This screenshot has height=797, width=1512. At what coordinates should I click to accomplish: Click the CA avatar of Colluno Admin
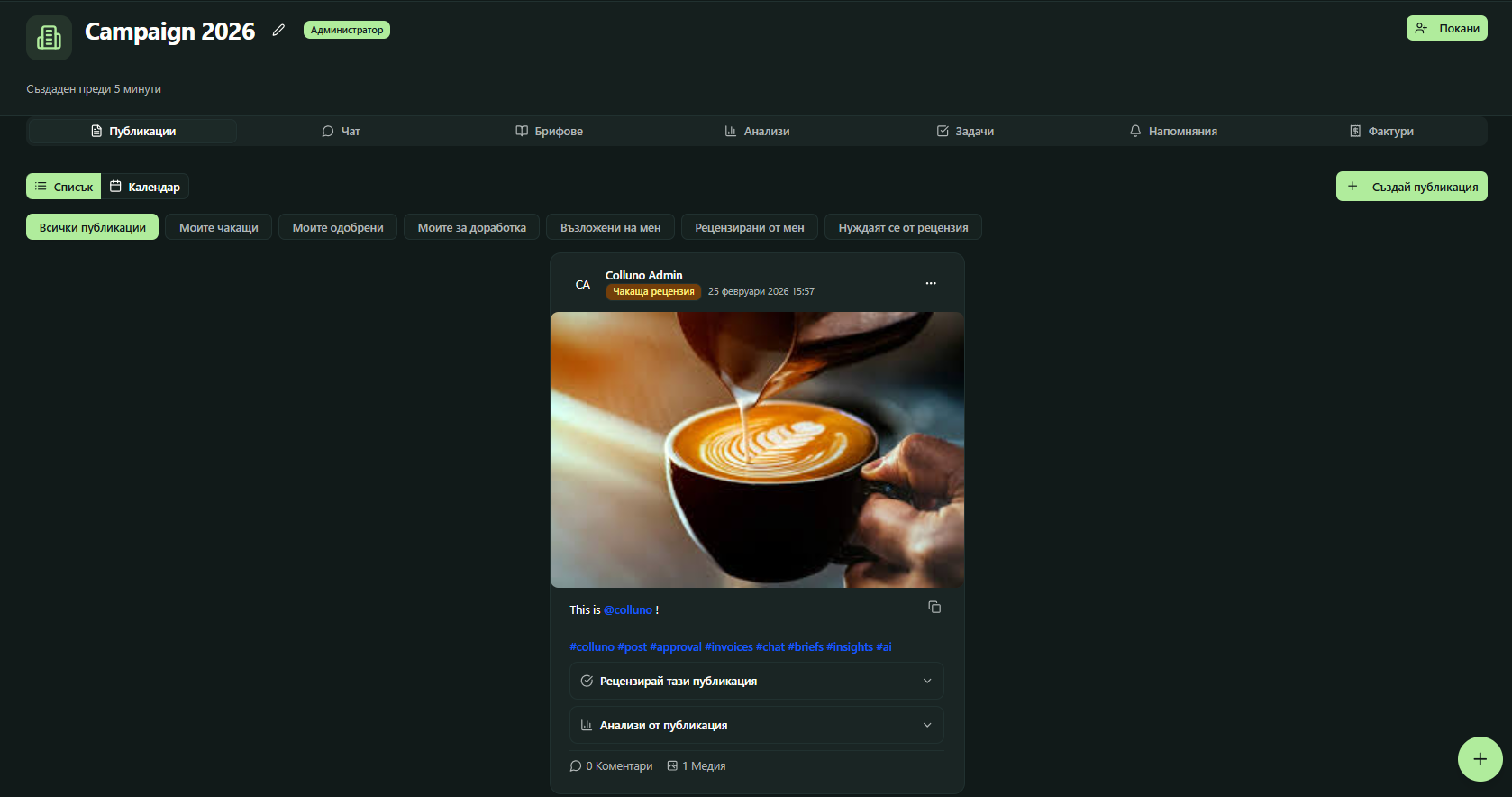pos(583,285)
